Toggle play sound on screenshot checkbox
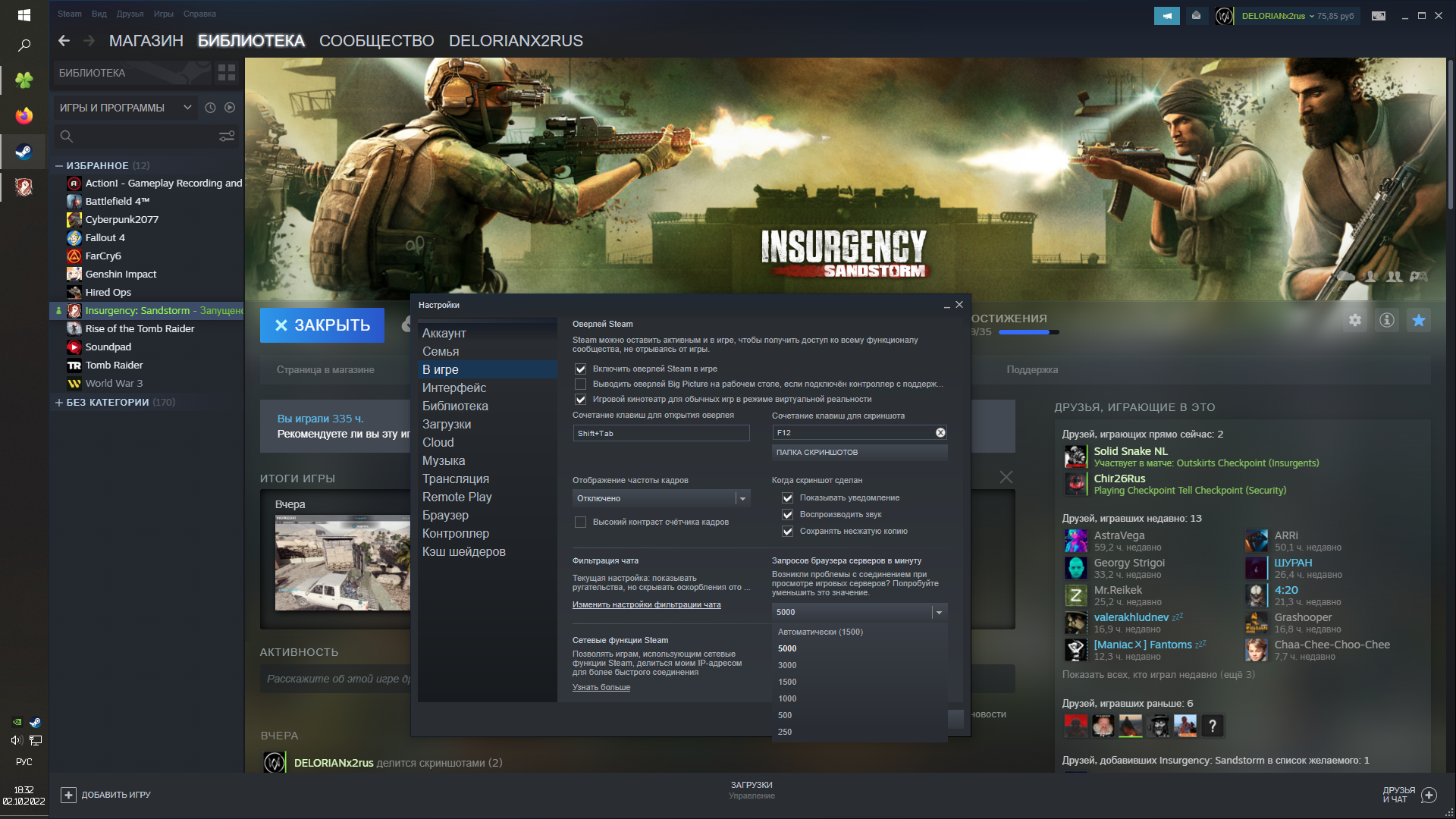Image resolution: width=1456 pixels, height=819 pixels. tap(788, 514)
